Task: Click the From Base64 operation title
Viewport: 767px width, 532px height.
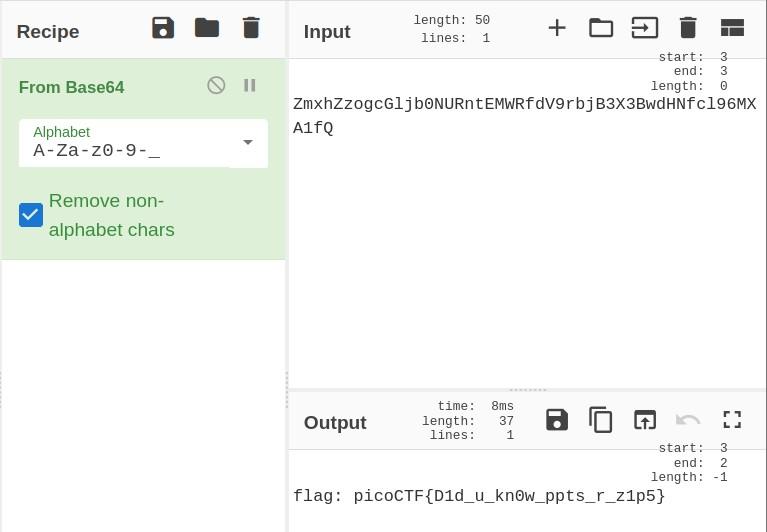Action: click(72, 88)
